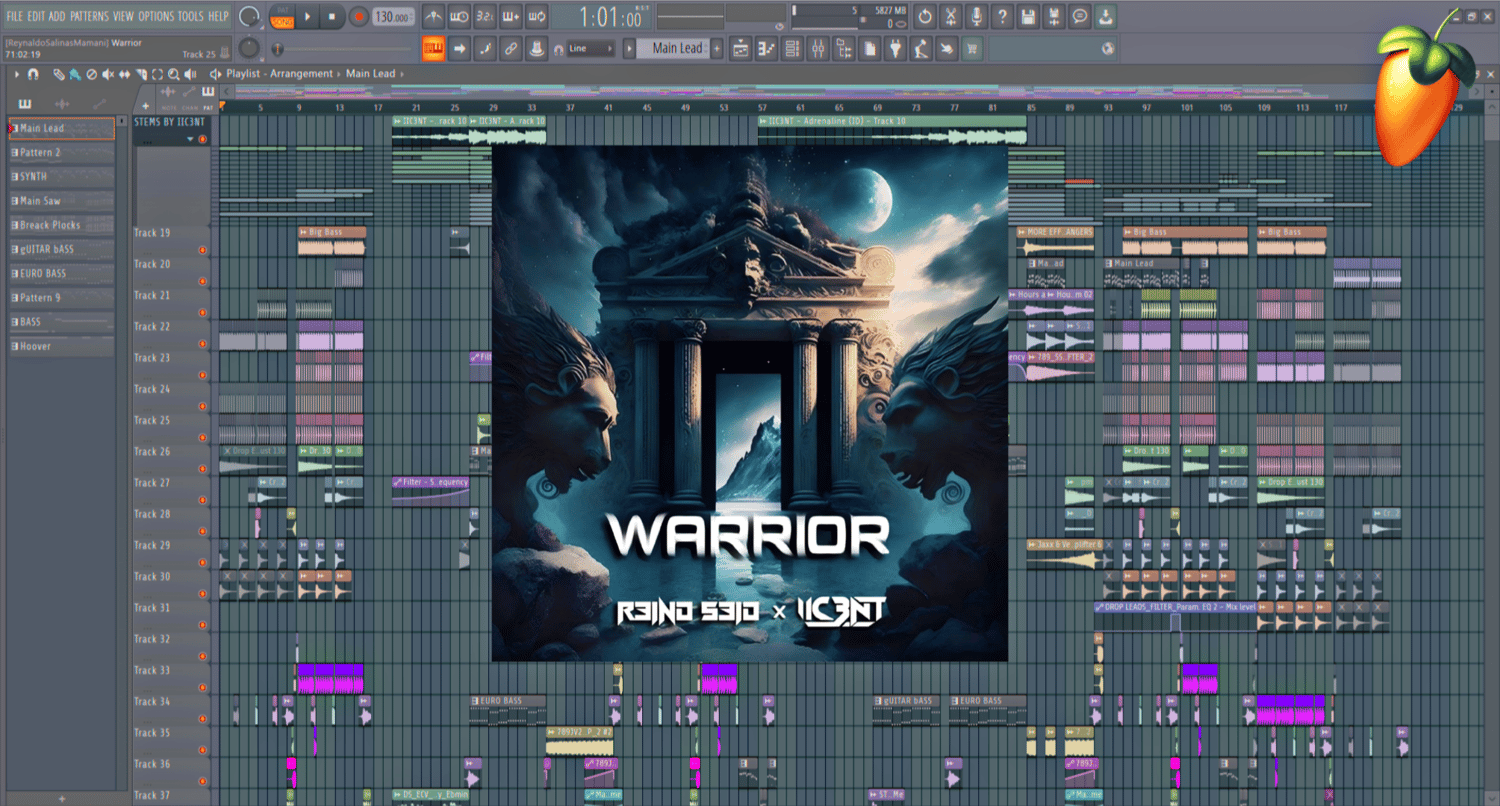1500x806 pixels.
Task: Open the channel rack
Action: (793, 48)
